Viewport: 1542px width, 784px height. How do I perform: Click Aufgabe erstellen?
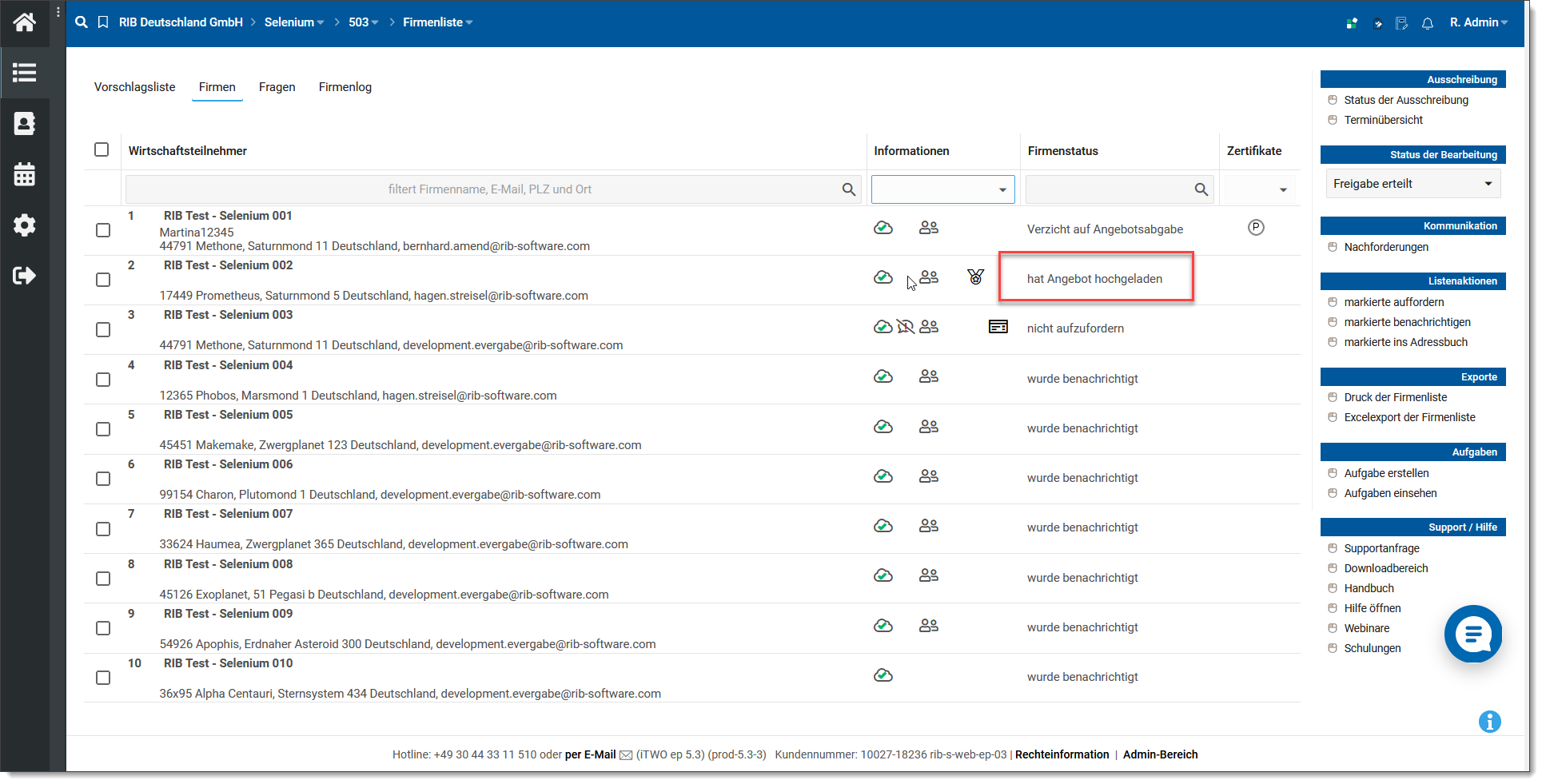[1386, 473]
